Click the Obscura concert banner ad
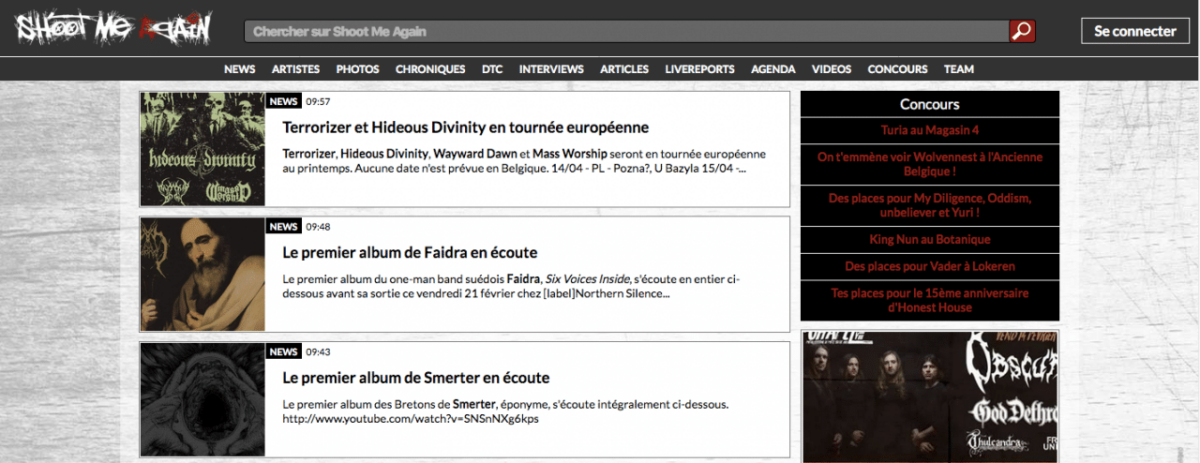 929,397
